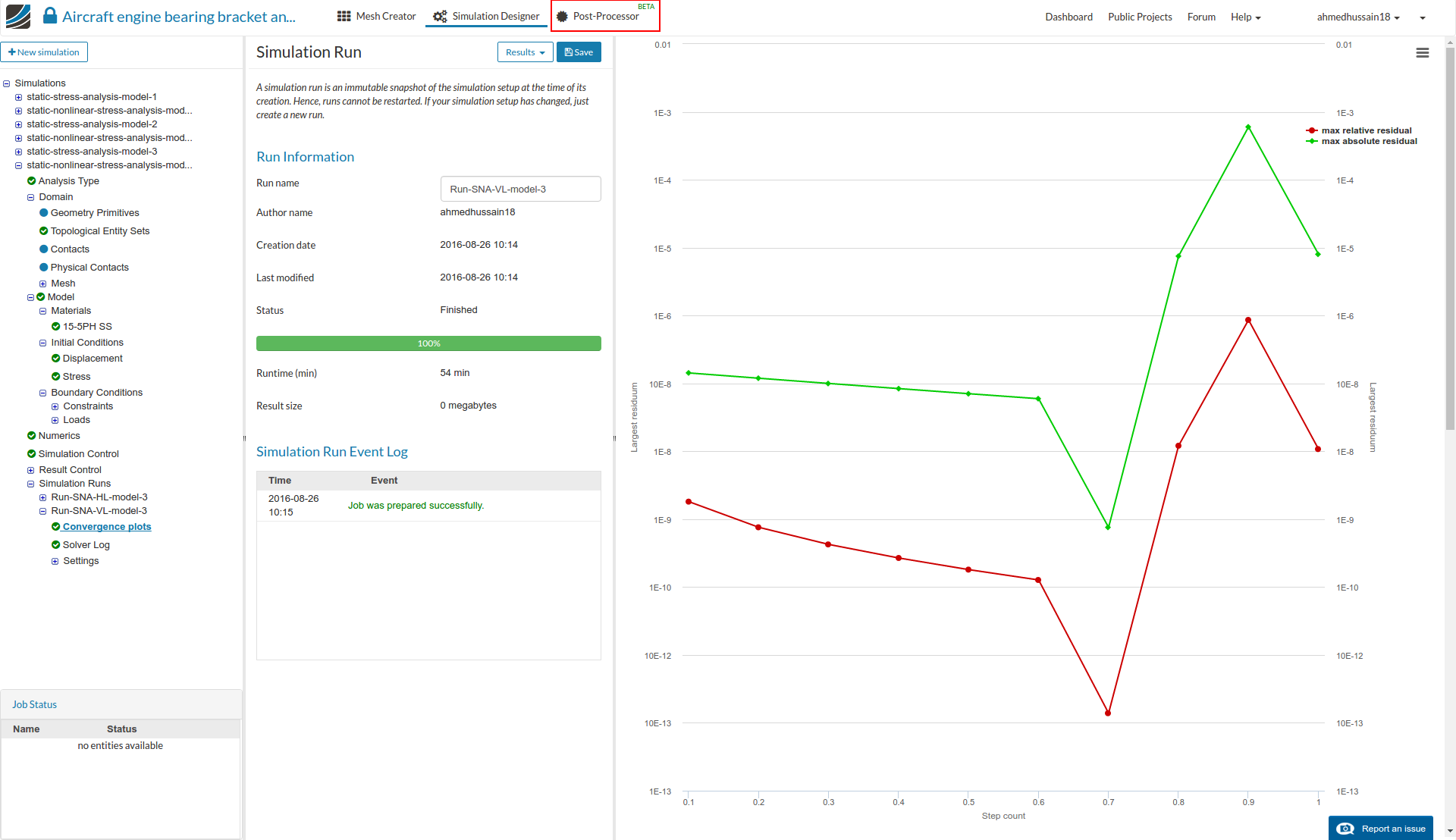This screenshot has width=1456, height=840.
Task: Click the Mesh Creator grid icon
Action: click(344, 16)
